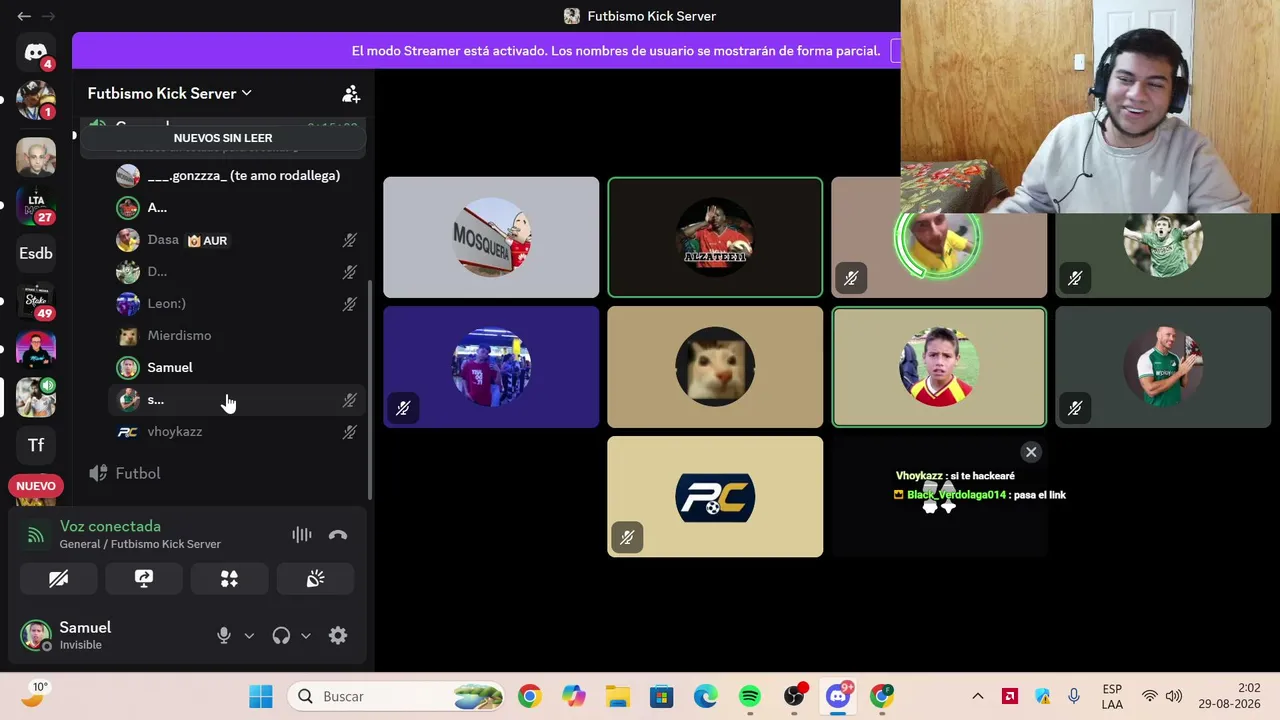Open Discord direct messages home
The width and height of the screenshot is (1280, 720).
(36, 53)
